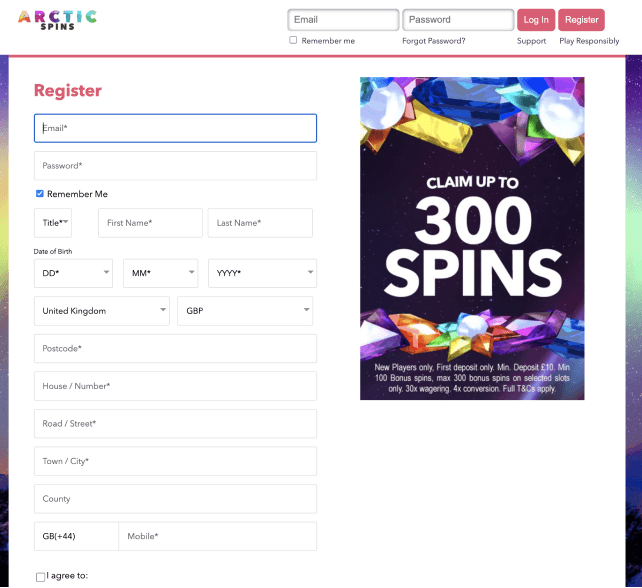Expand the DD day of birth dropdown

(73, 273)
